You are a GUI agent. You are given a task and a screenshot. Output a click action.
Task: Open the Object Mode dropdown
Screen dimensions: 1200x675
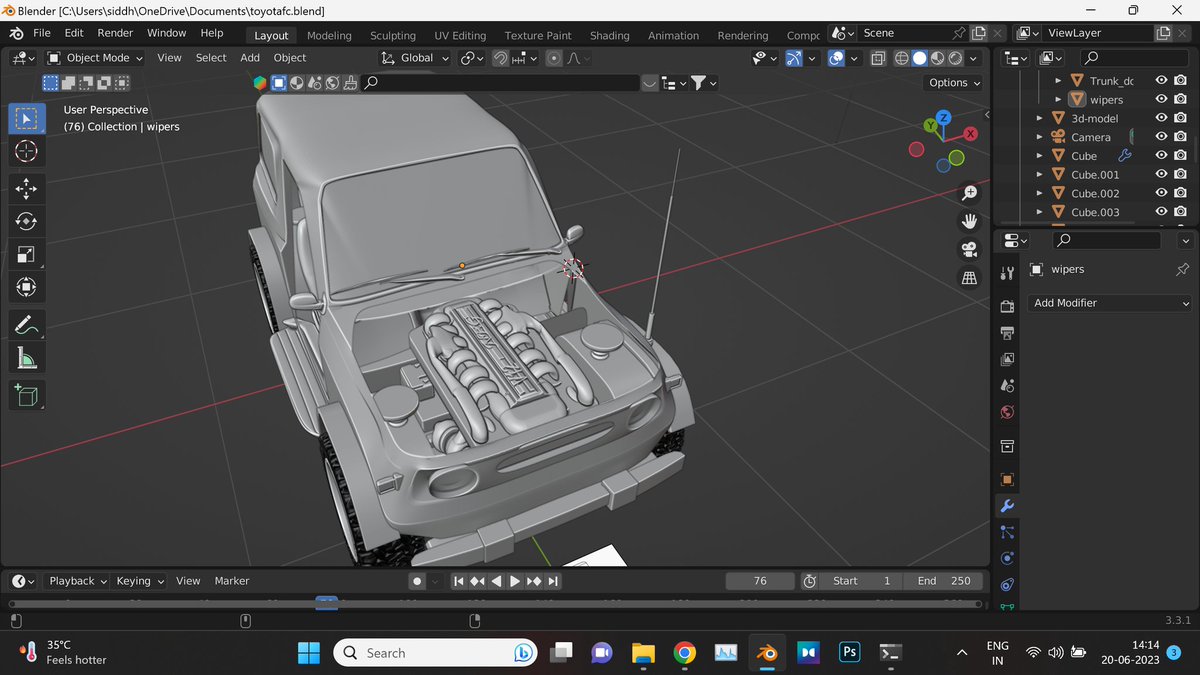coord(95,58)
